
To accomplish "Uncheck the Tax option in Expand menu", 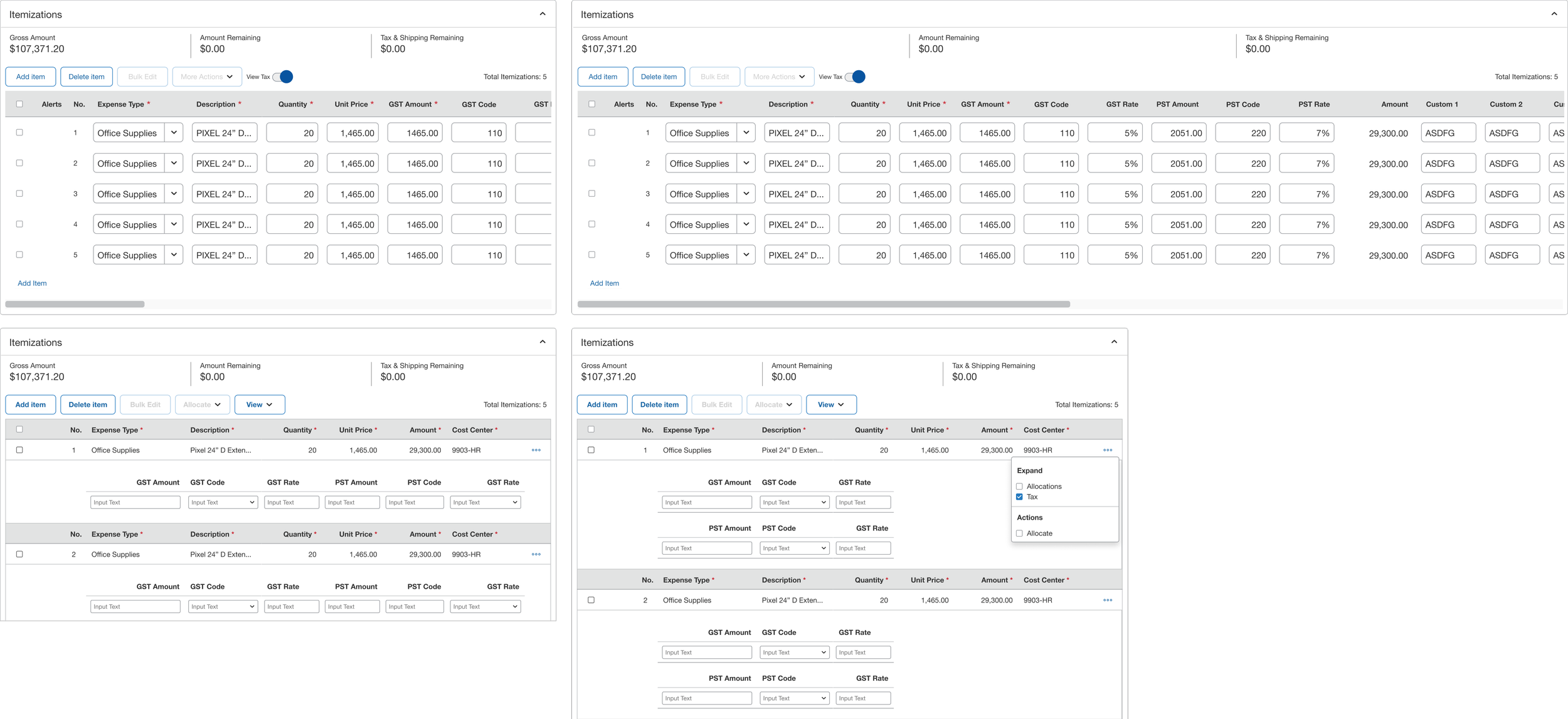I will click(x=1019, y=496).
